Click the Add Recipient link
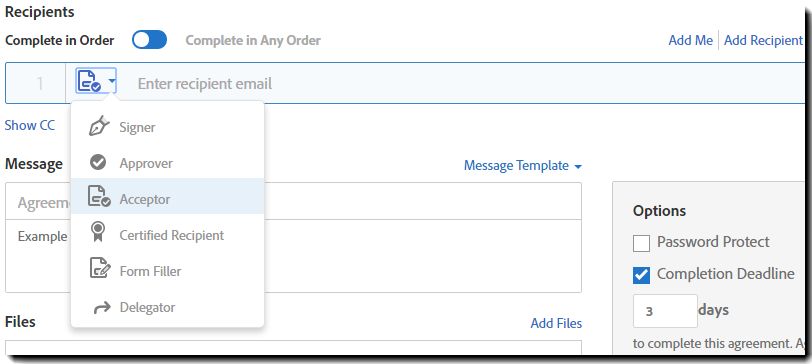This screenshot has width=812, height=364. (763, 40)
